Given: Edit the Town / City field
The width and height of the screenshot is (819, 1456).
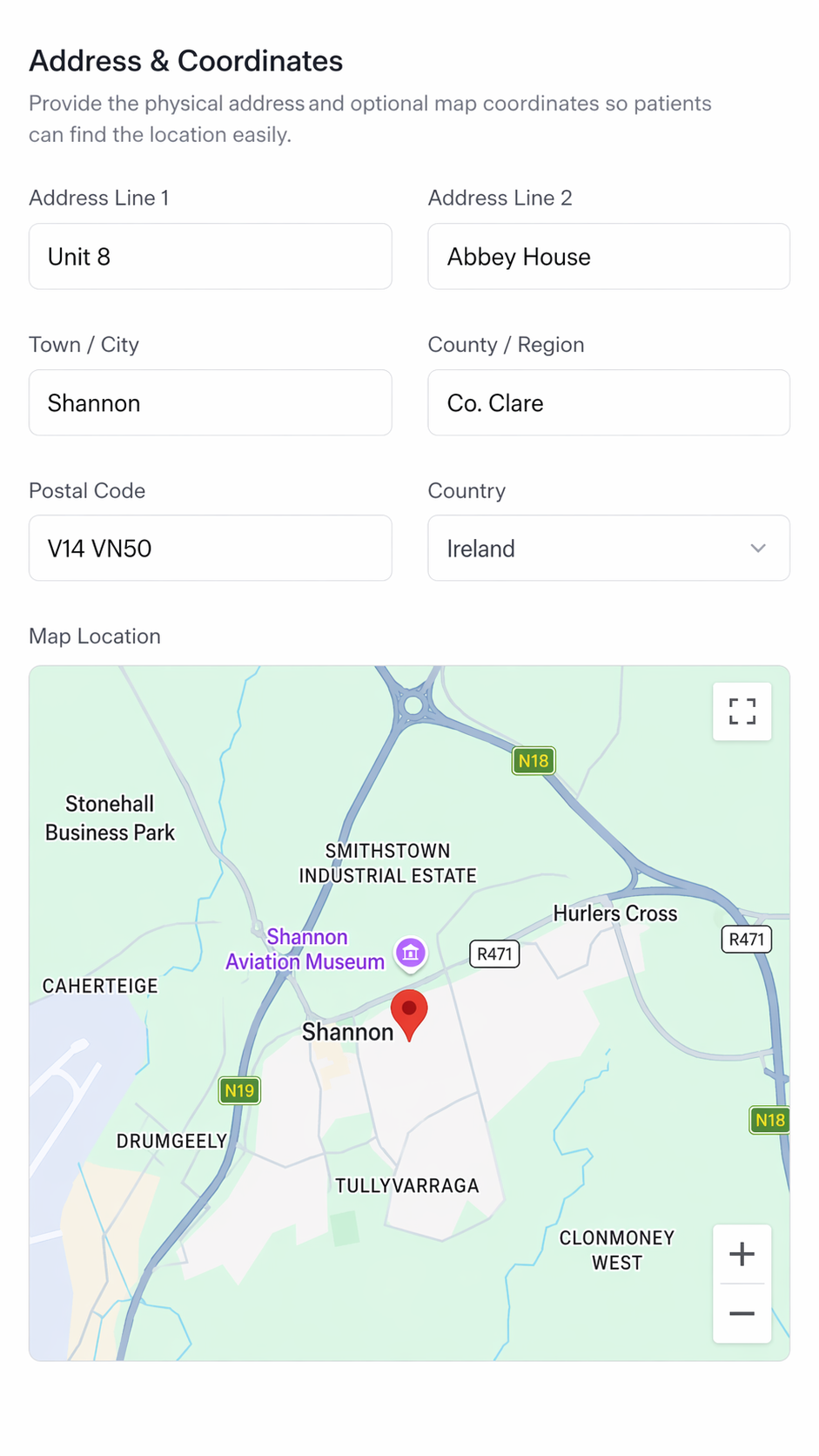Looking at the screenshot, I should pos(210,403).
